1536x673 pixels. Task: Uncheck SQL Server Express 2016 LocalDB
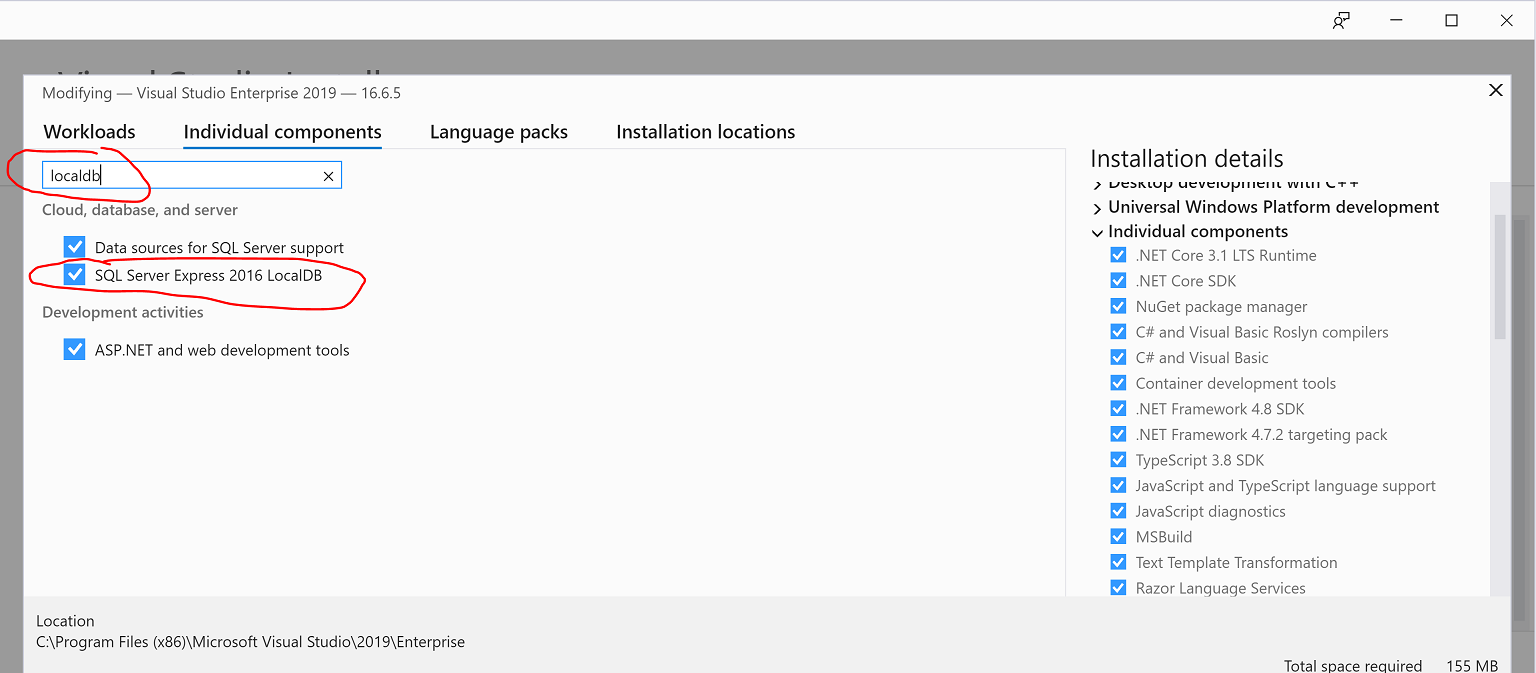[74, 274]
